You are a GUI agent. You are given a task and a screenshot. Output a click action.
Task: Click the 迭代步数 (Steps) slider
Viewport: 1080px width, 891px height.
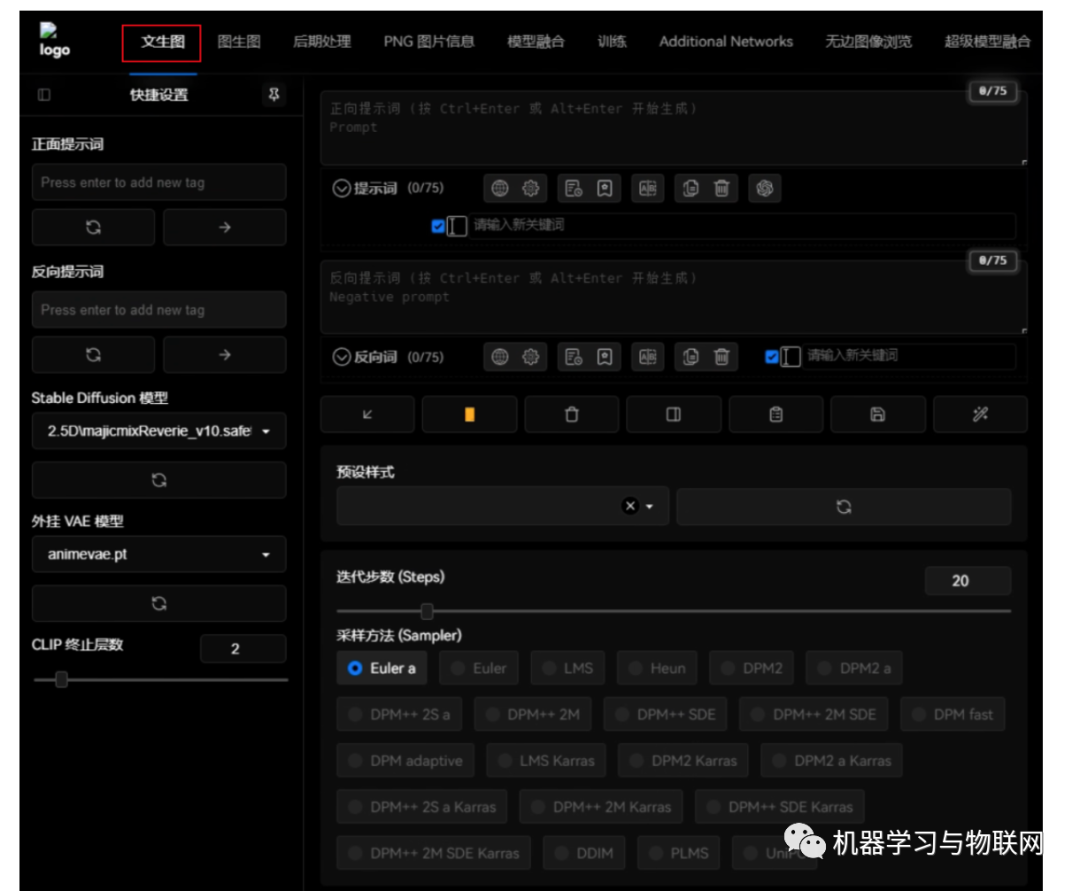point(673,611)
